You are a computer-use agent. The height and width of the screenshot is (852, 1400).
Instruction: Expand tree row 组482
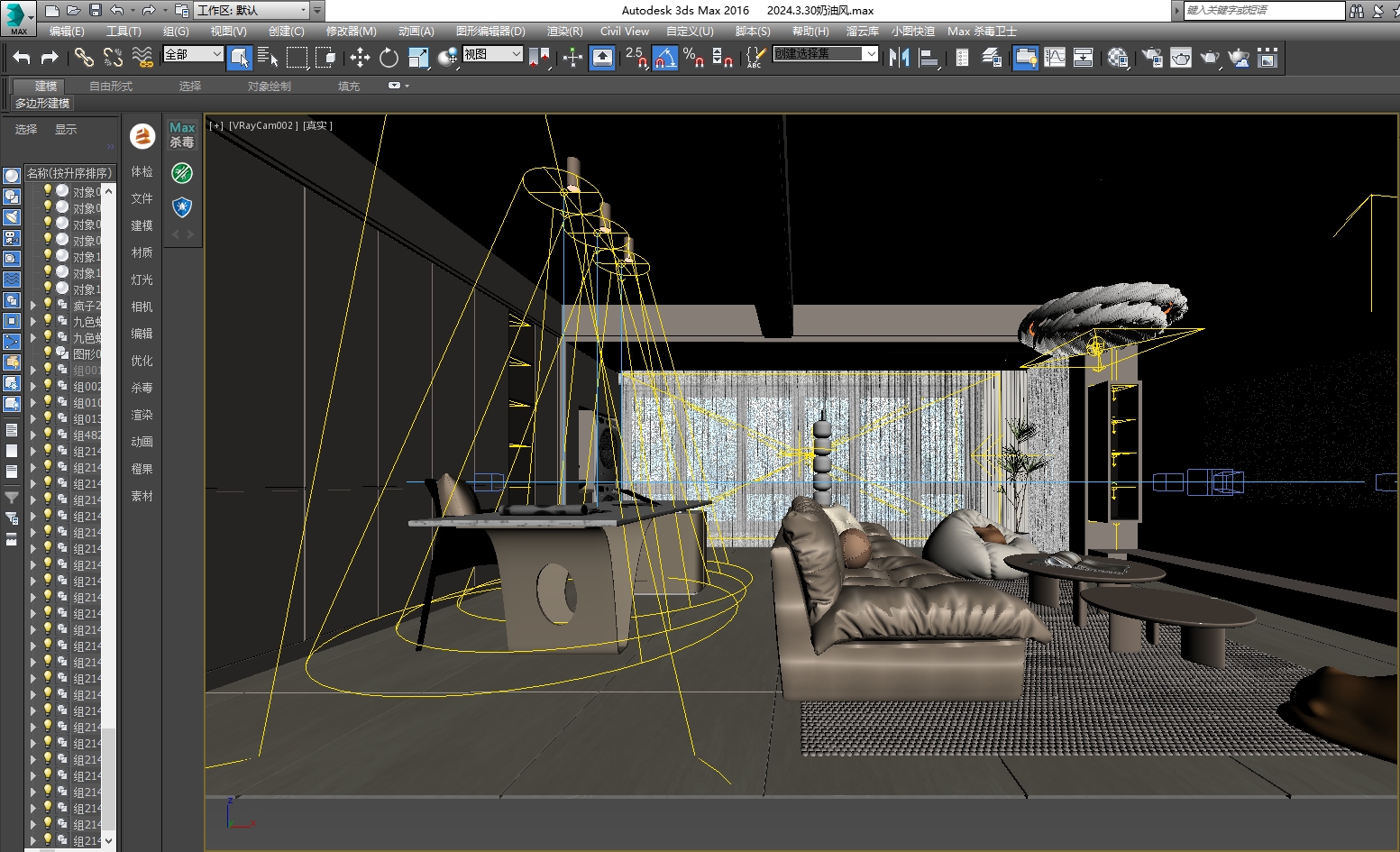33,435
